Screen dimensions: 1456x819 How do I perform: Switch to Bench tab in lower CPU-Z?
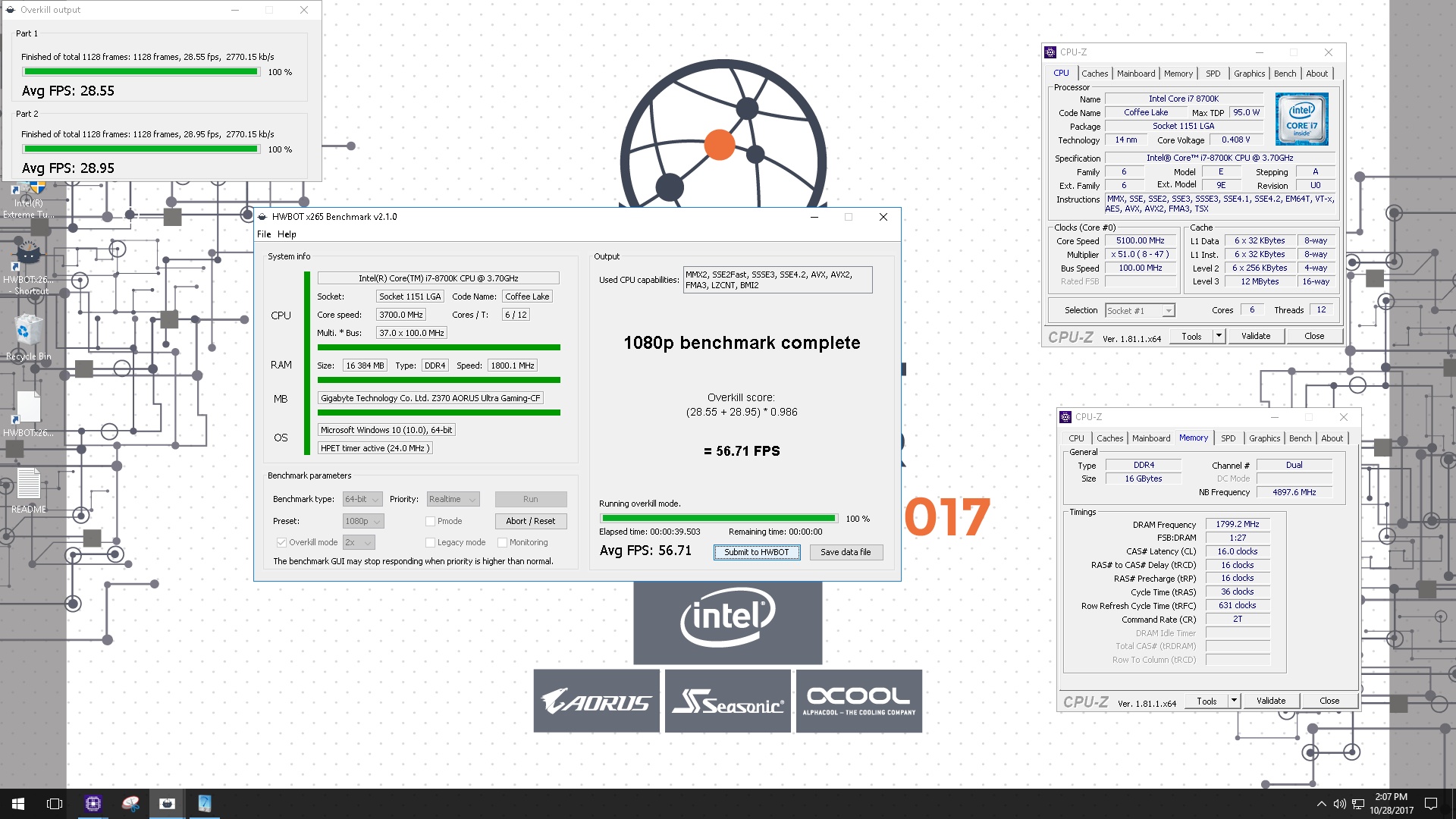click(x=1300, y=438)
